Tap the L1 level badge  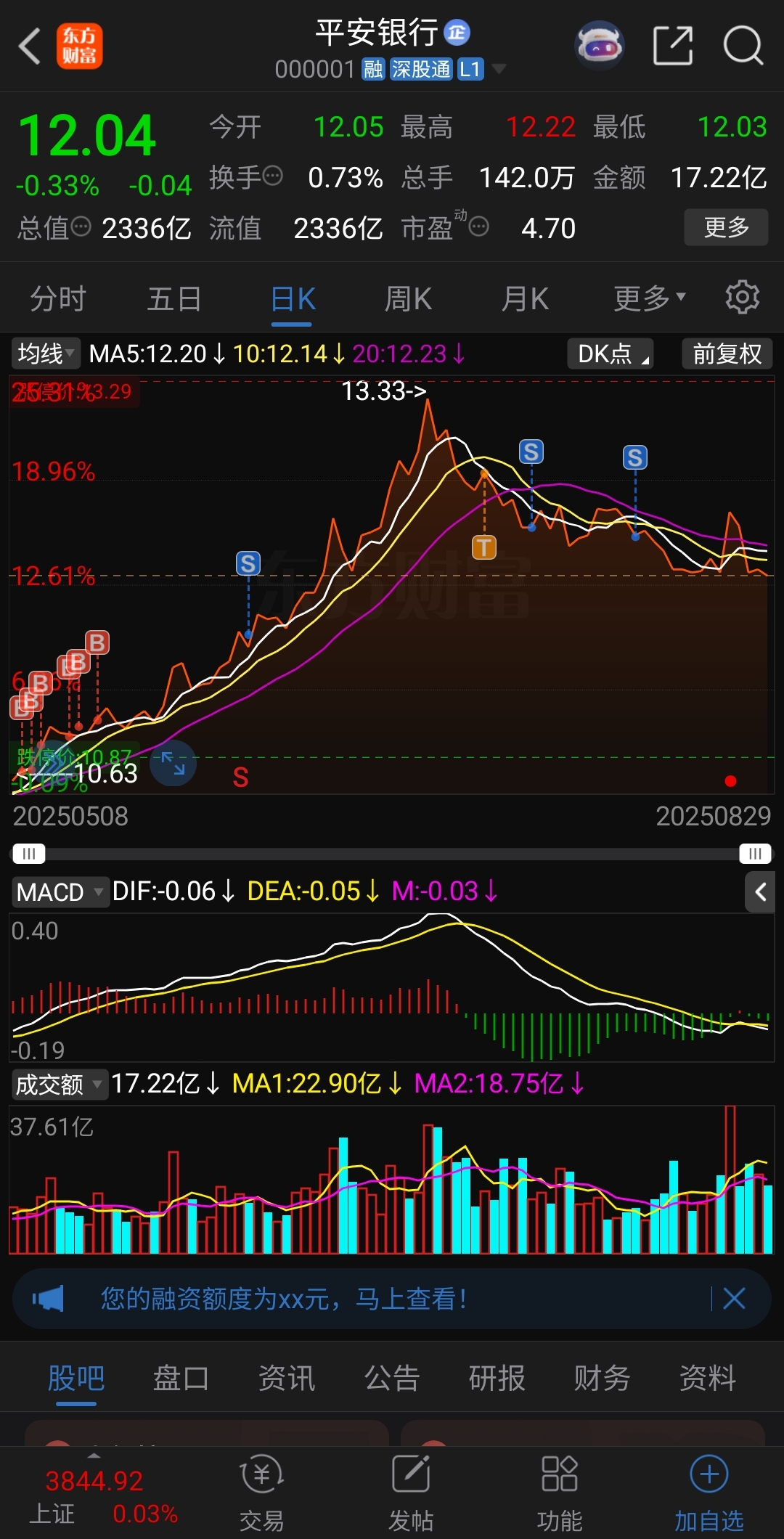470,70
